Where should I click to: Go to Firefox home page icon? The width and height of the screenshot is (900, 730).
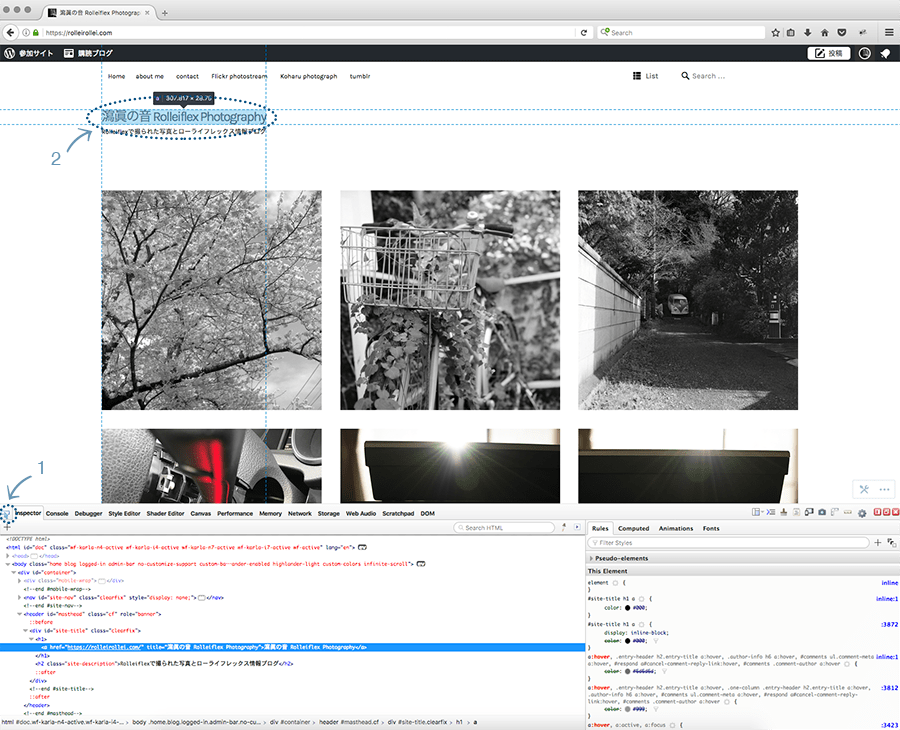click(x=824, y=32)
